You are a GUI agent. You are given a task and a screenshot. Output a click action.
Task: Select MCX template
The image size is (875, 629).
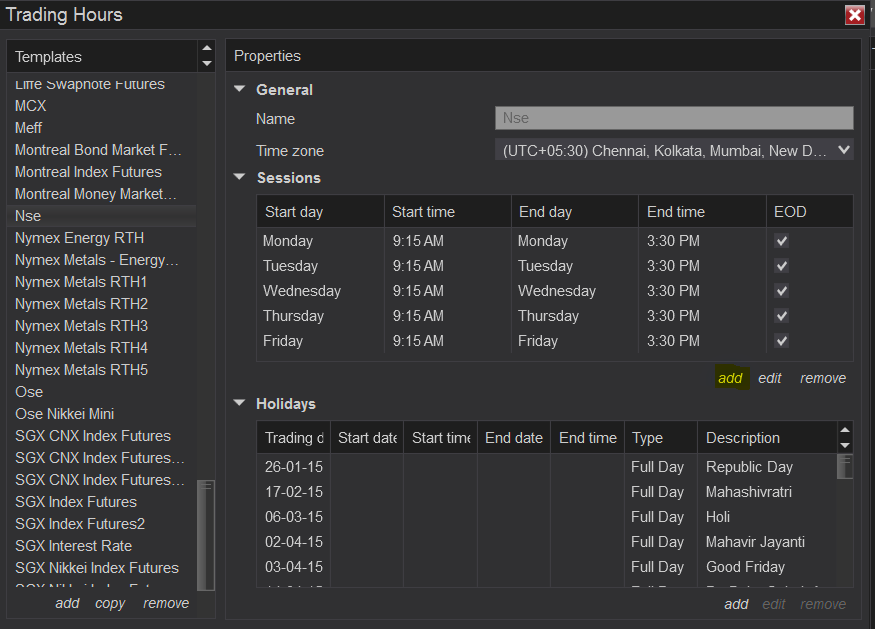(x=102, y=106)
